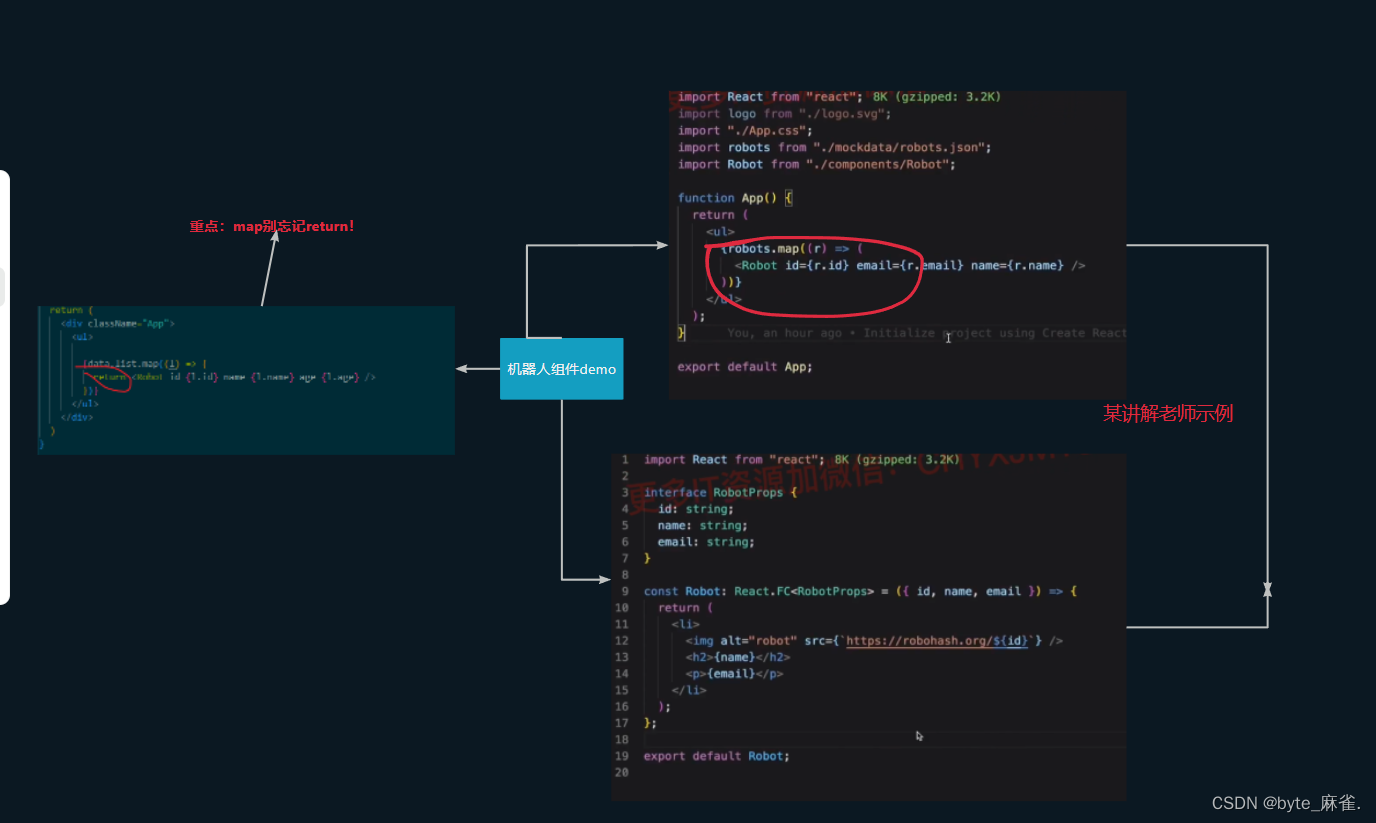Screen dimensions: 1376x823
Task: Open the teal data_list.map code image
Action: (246, 380)
